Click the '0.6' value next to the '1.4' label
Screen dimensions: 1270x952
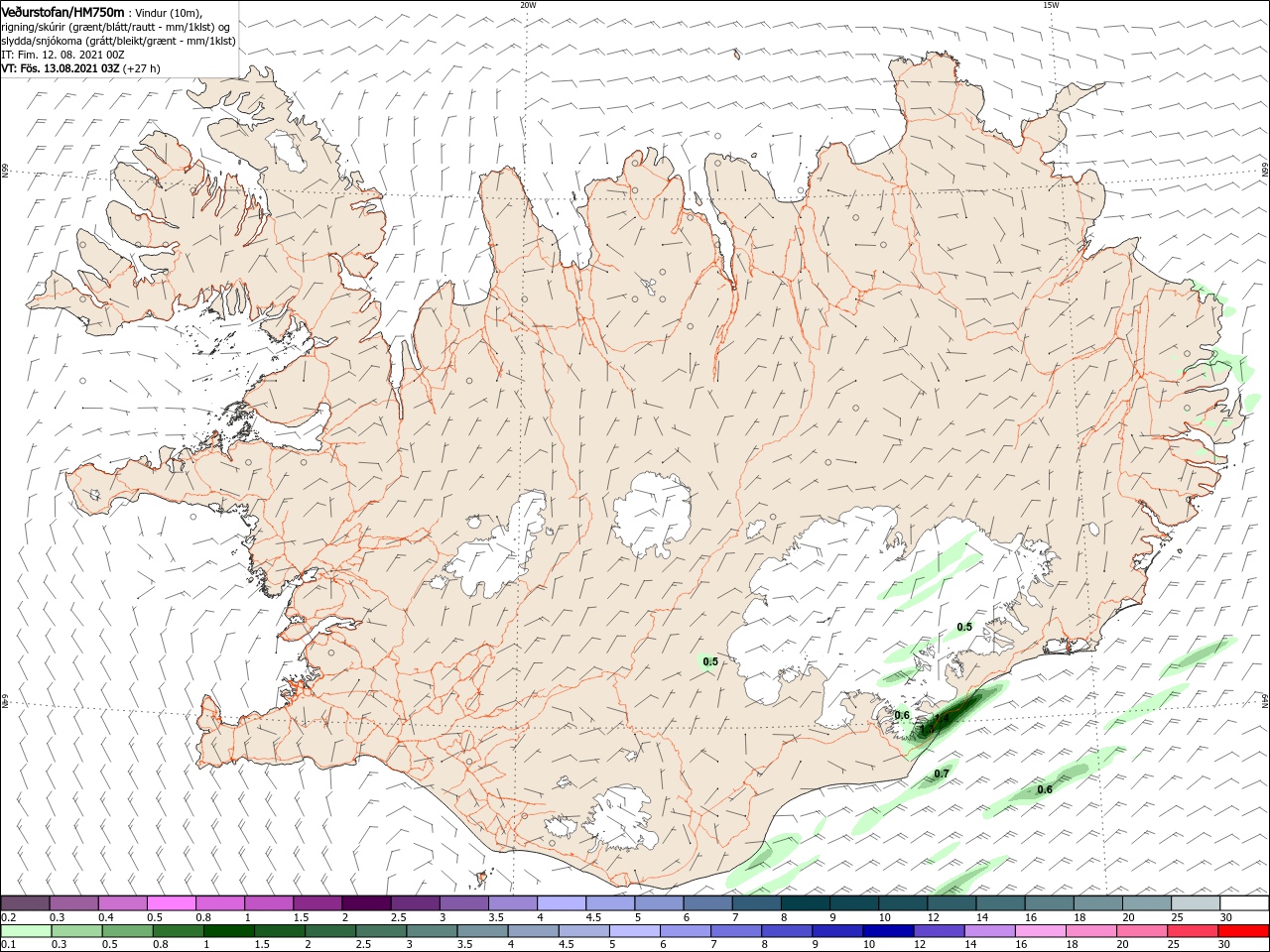[902, 715]
